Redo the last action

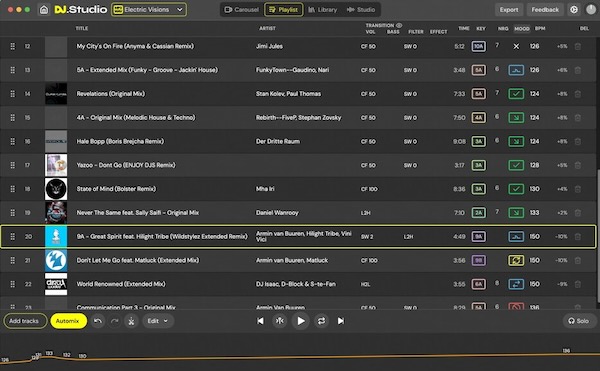tap(114, 321)
